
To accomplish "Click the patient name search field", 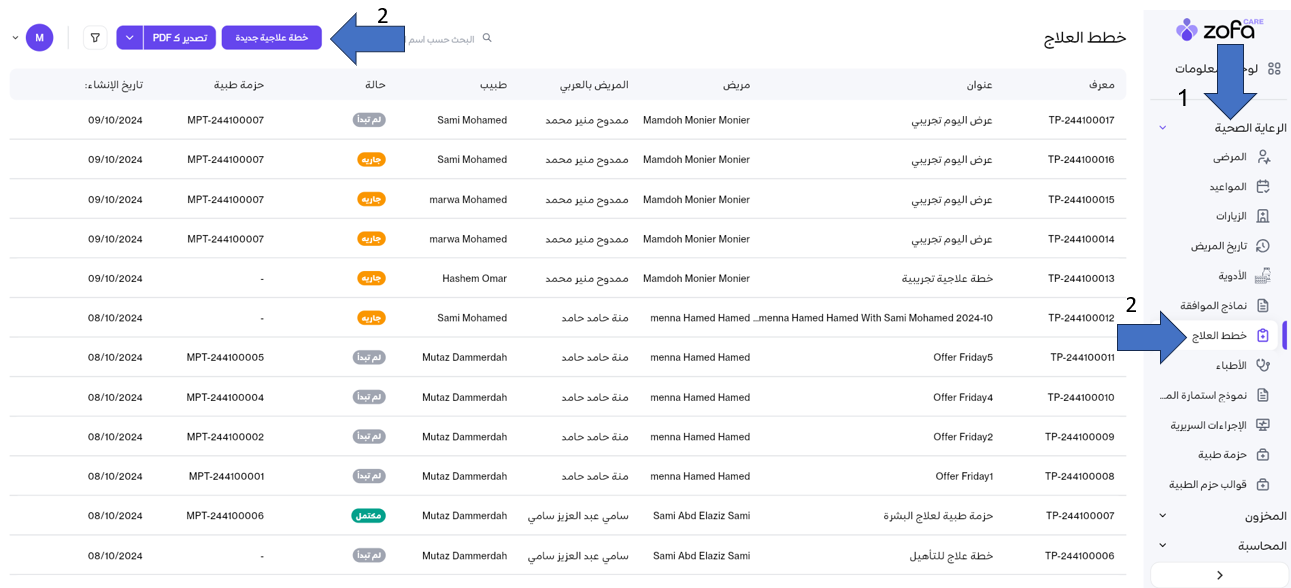I will click(440, 39).
